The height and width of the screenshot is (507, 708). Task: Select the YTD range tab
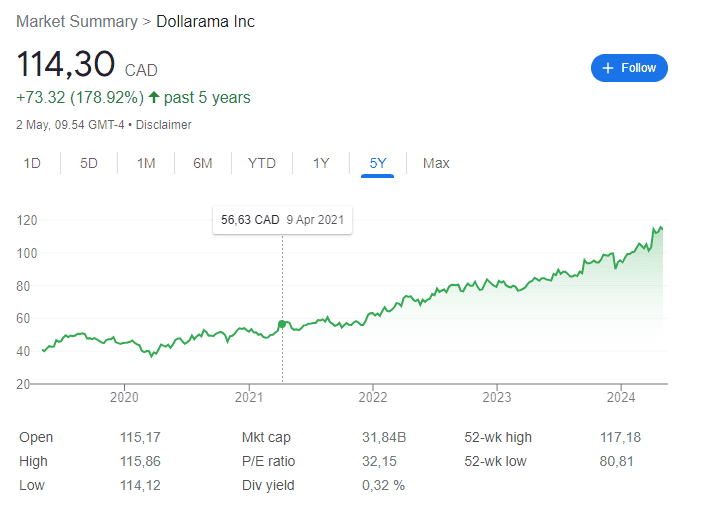pyautogui.click(x=262, y=163)
